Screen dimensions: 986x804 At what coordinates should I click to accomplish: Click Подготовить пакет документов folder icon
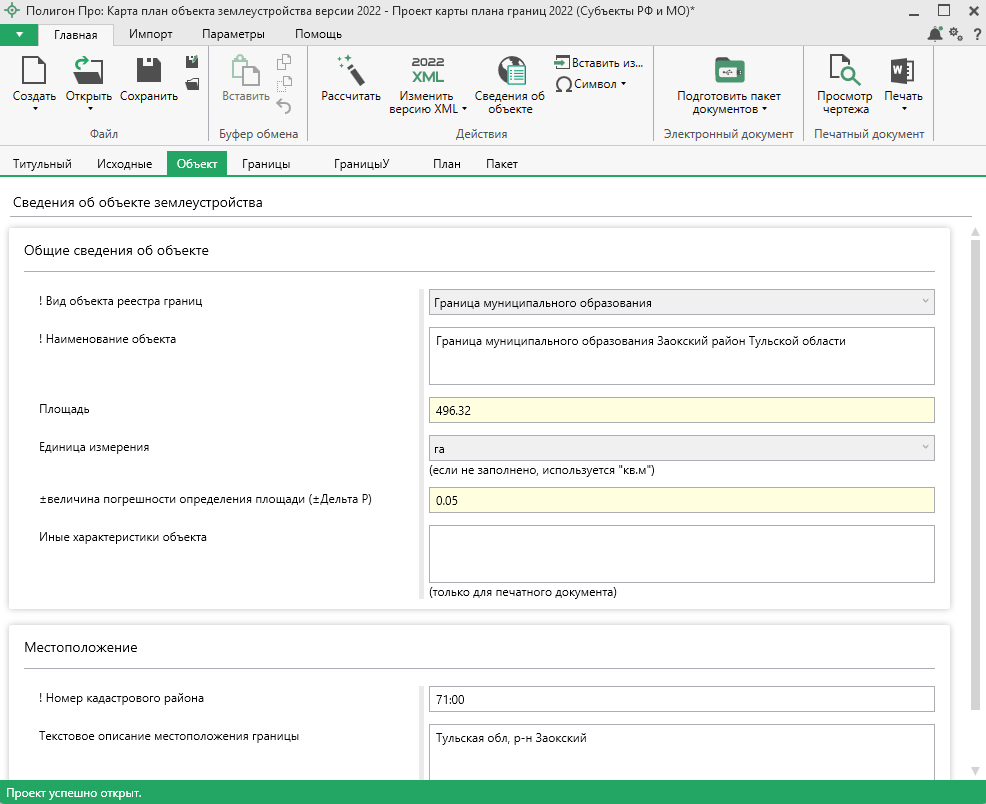pyautogui.click(x=728, y=71)
